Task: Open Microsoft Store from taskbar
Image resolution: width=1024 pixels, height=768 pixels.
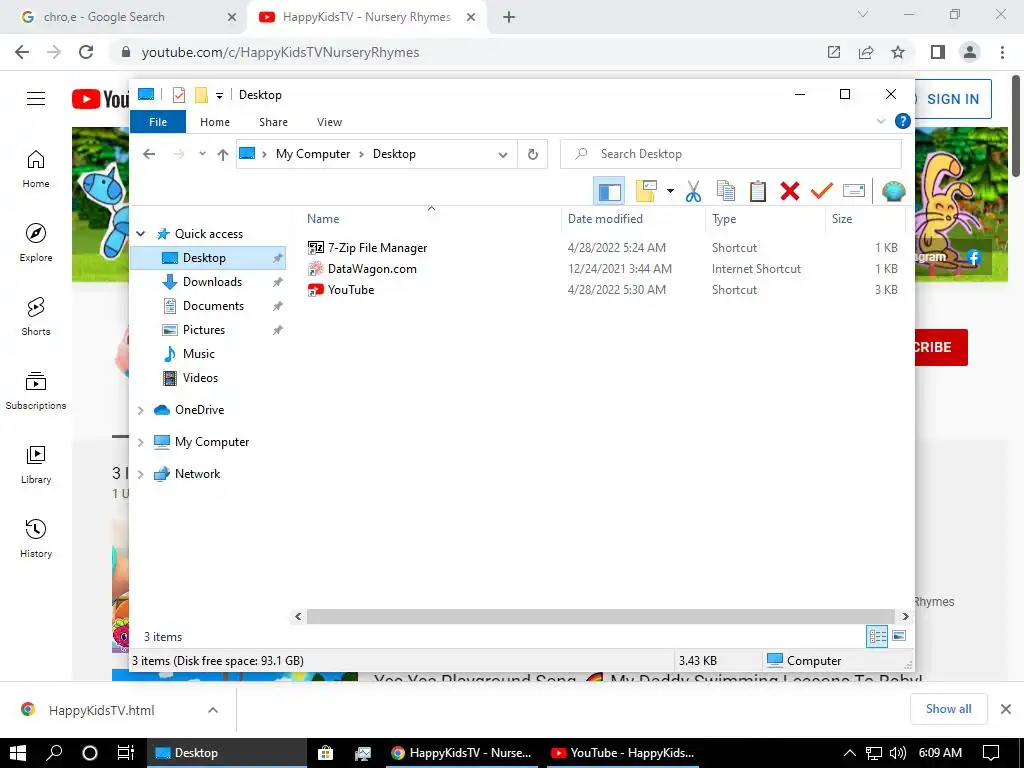Action: pos(325,753)
